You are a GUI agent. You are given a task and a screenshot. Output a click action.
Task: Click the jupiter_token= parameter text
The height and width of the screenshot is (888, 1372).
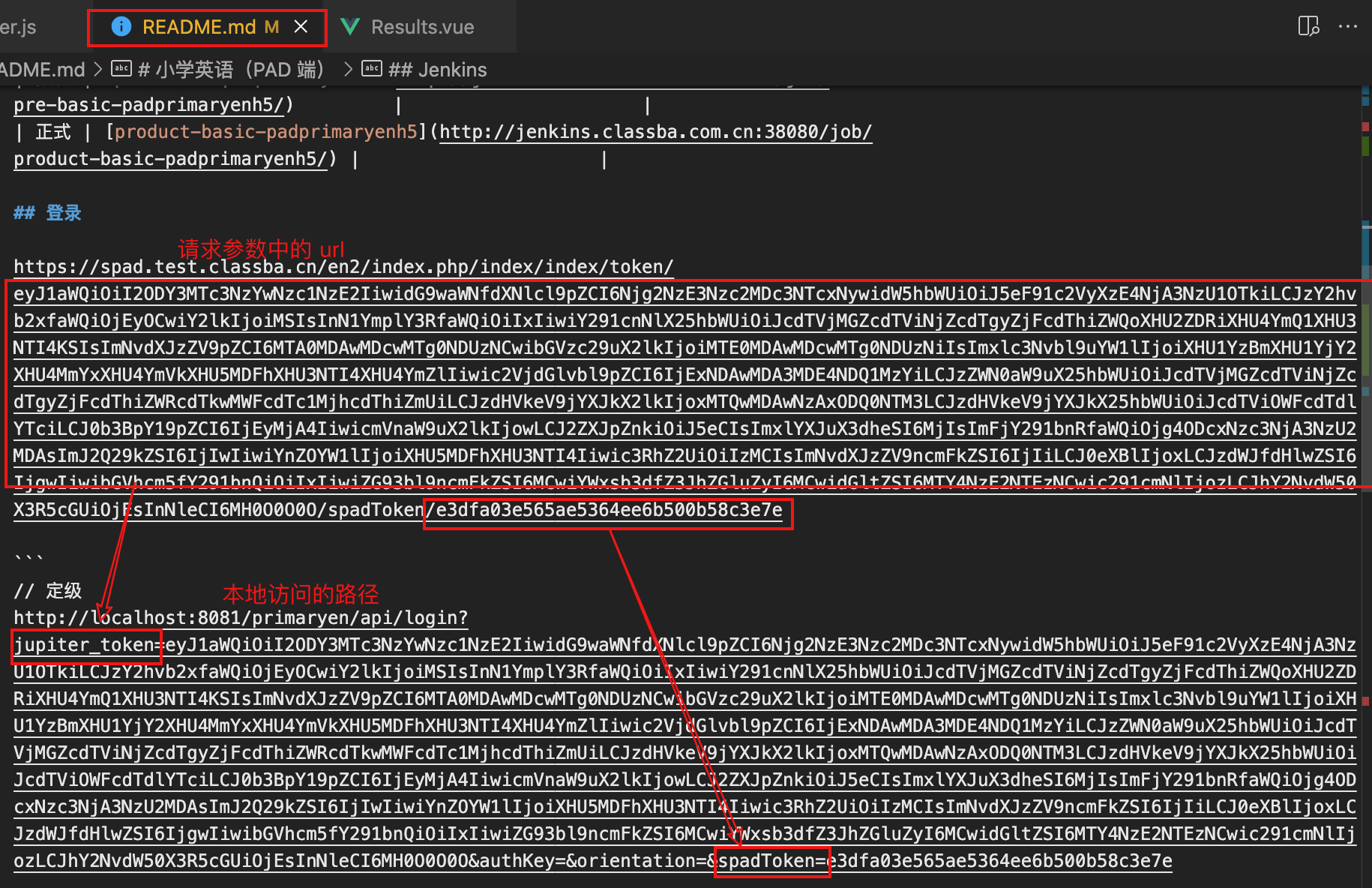(x=87, y=645)
